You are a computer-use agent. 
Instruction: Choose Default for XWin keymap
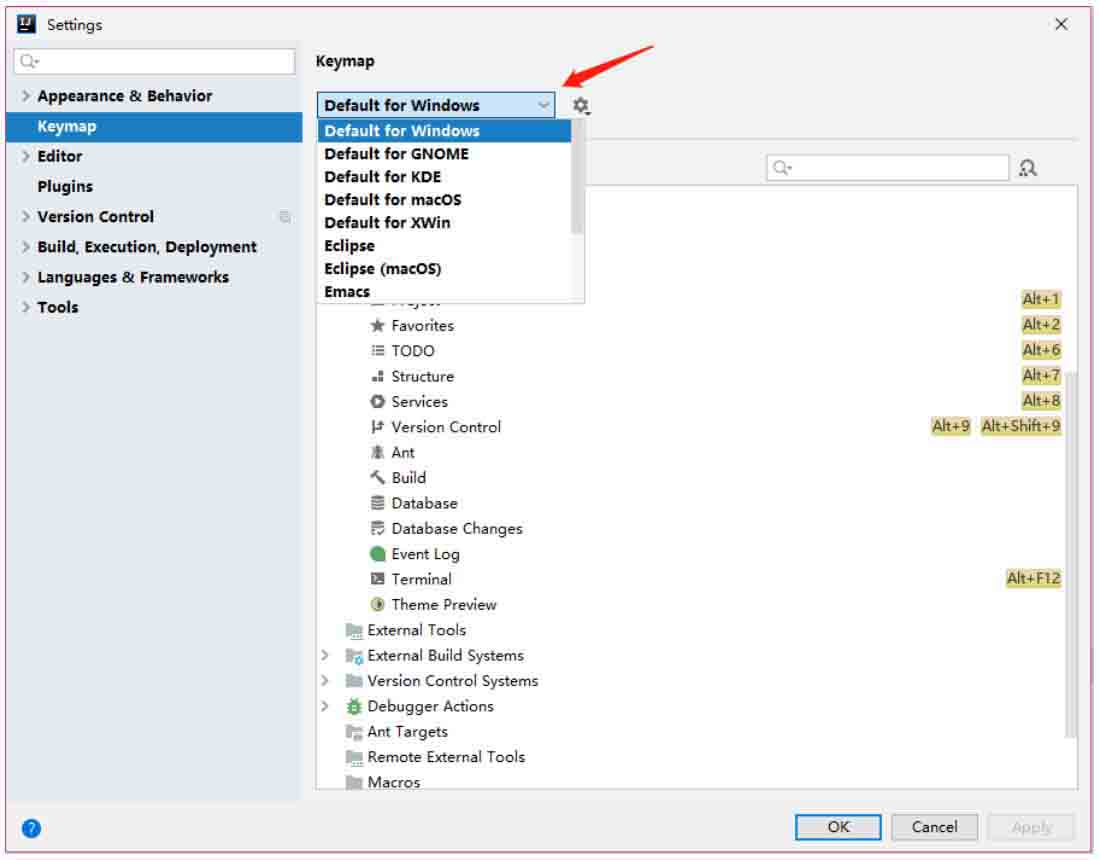click(x=444, y=223)
